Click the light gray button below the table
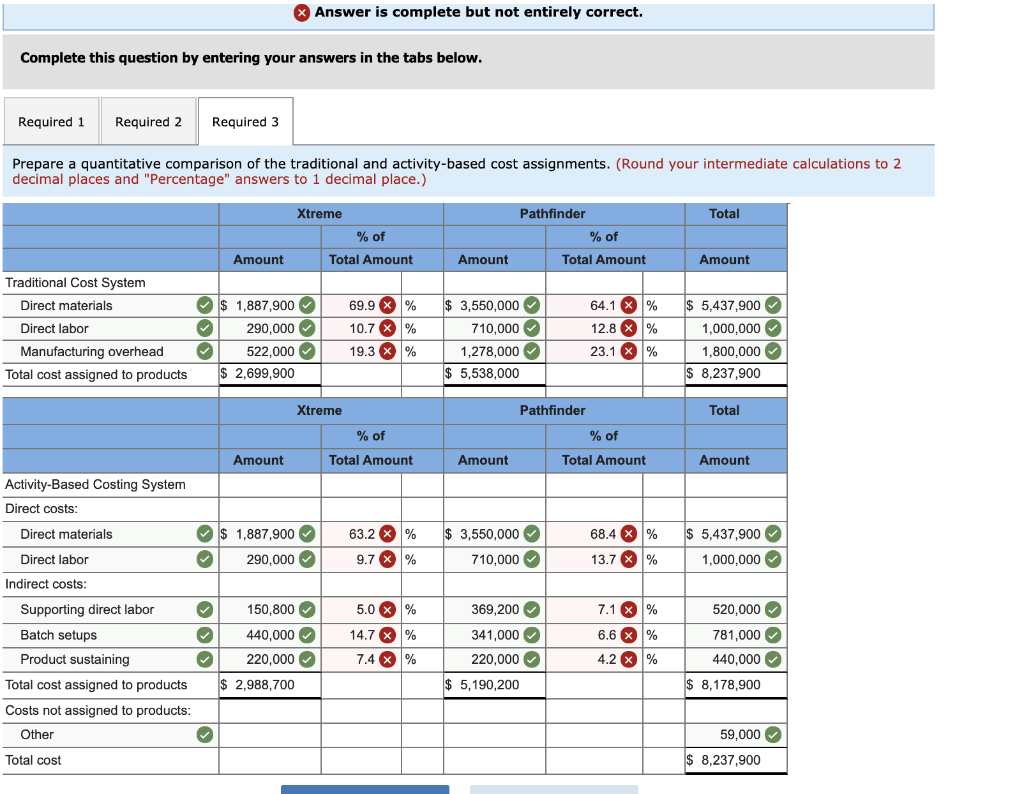1024x794 pixels. point(554,789)
